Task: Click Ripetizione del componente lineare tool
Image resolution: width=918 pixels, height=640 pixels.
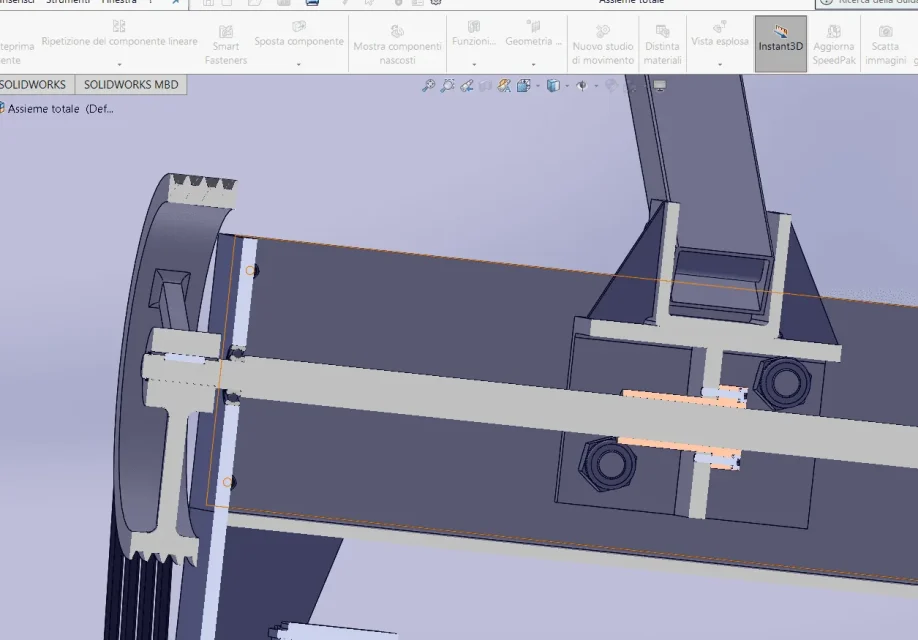Action: point(119,34)
